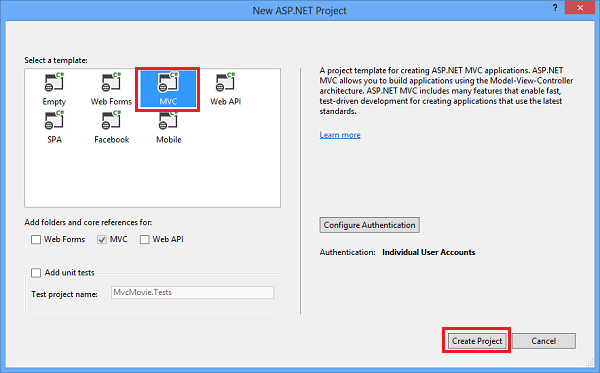Click the dialog title 'New ASP.NET Project'
Image resolution: width=600 pixels, height=373 pixels.
tap(299, 10)
